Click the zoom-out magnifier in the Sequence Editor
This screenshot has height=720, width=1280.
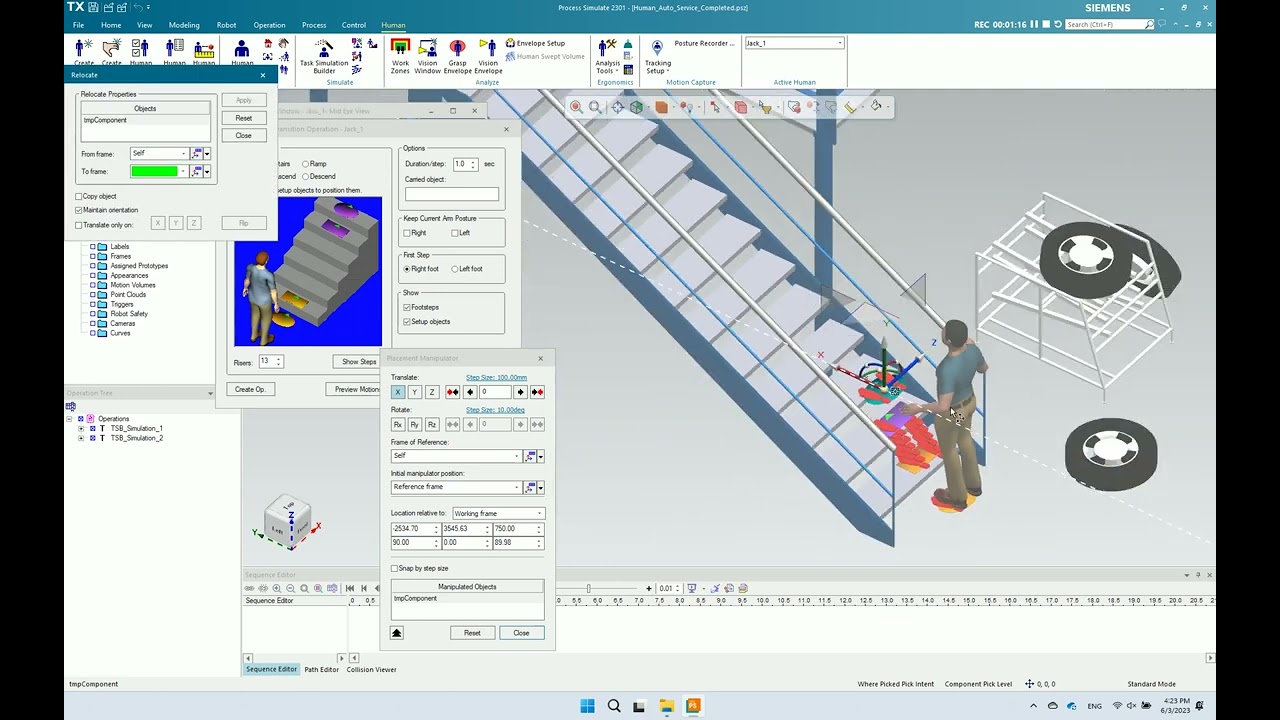tap(291, 588)
